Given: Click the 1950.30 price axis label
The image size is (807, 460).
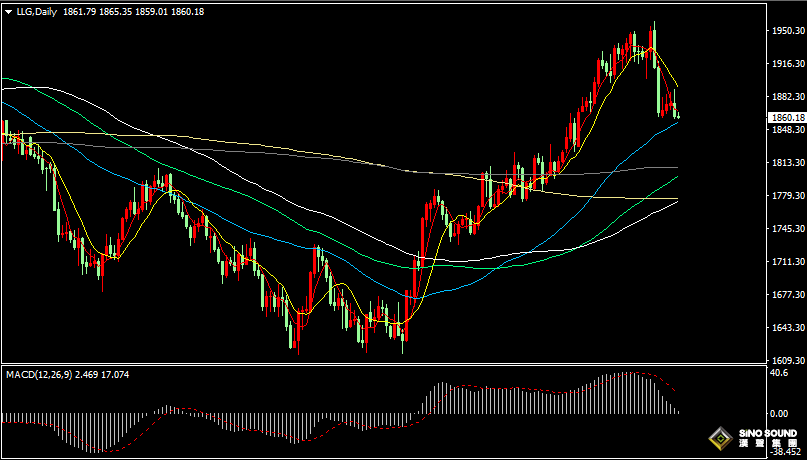Looking at the screenshot, I should tap(788, 31).
